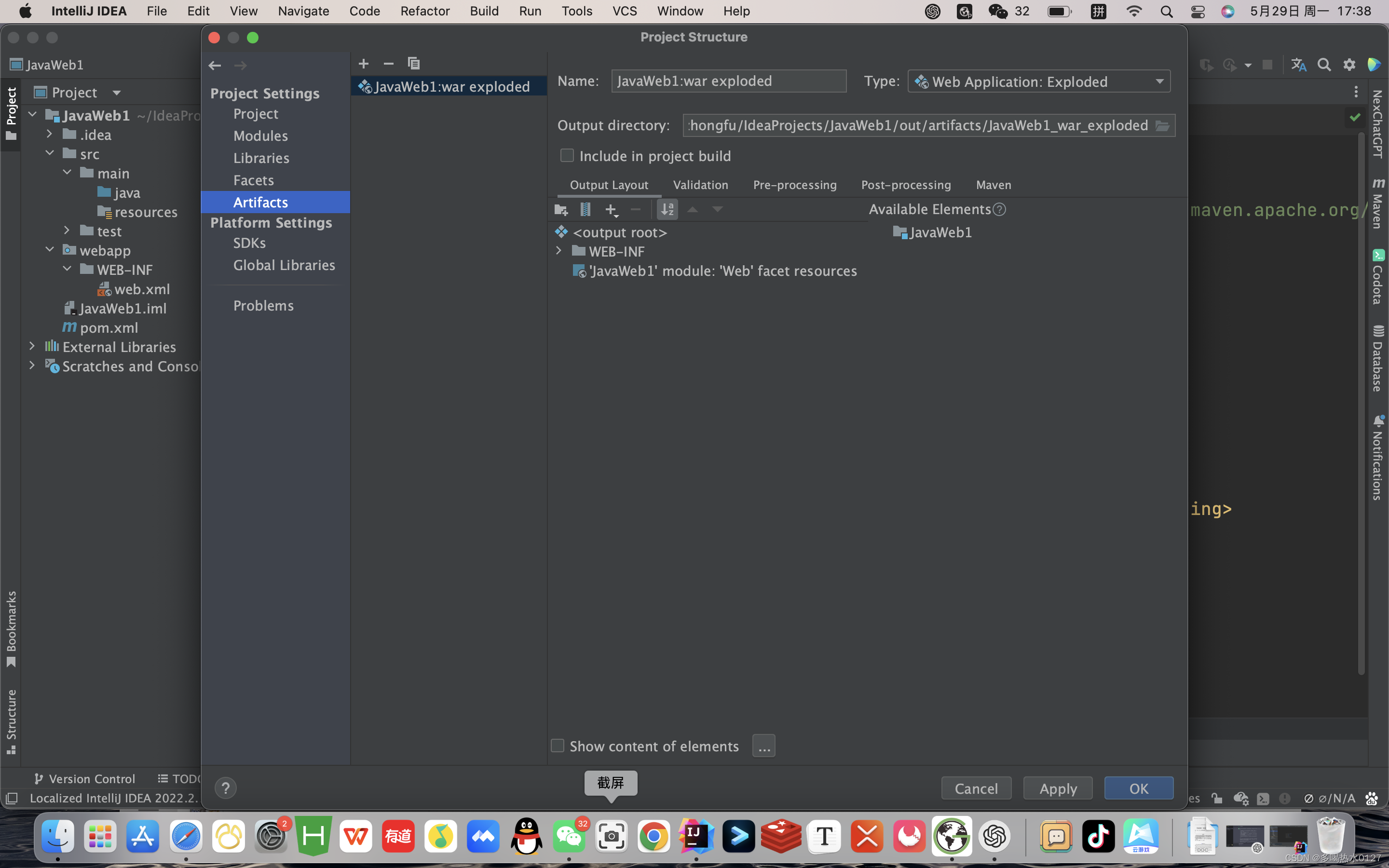Check the Show content of elements checkbox
The width and height of the screenshot is (1389, 868).
558,746
